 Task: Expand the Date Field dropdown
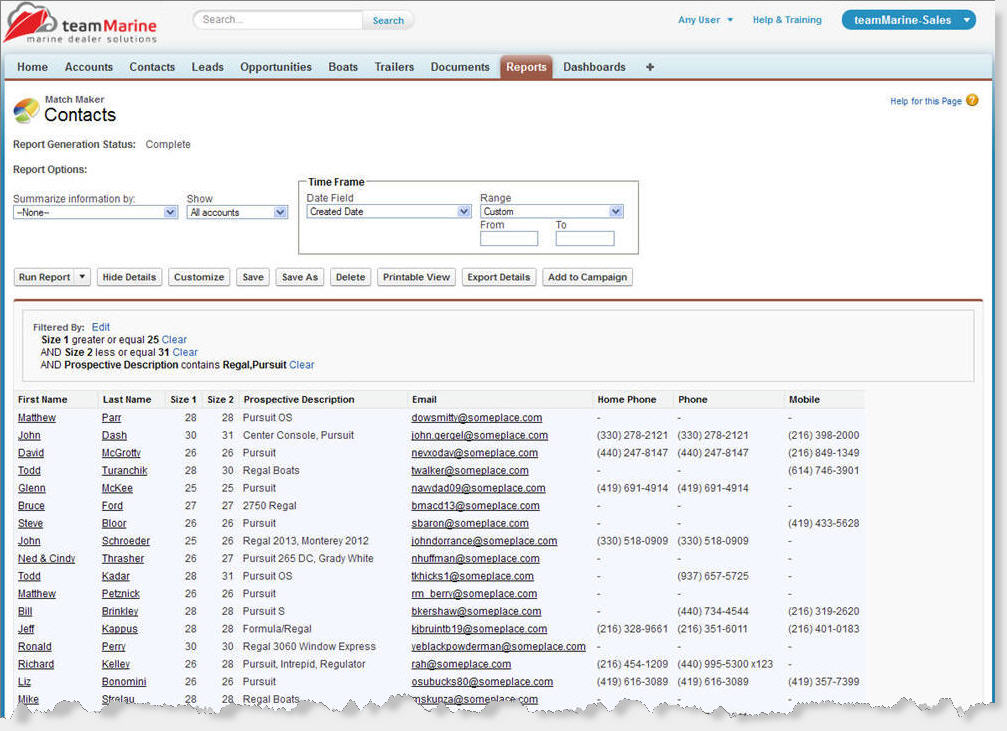click(x=388, y=212)
